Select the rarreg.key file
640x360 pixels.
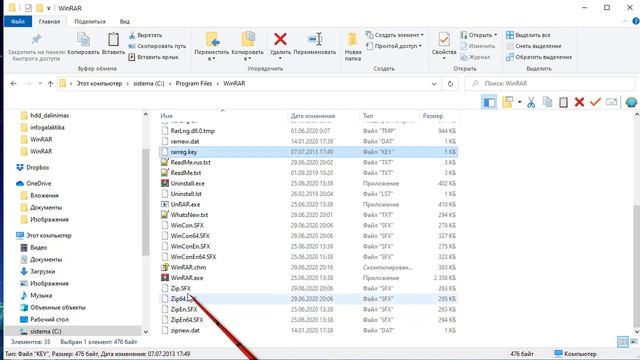pos(308,152)
